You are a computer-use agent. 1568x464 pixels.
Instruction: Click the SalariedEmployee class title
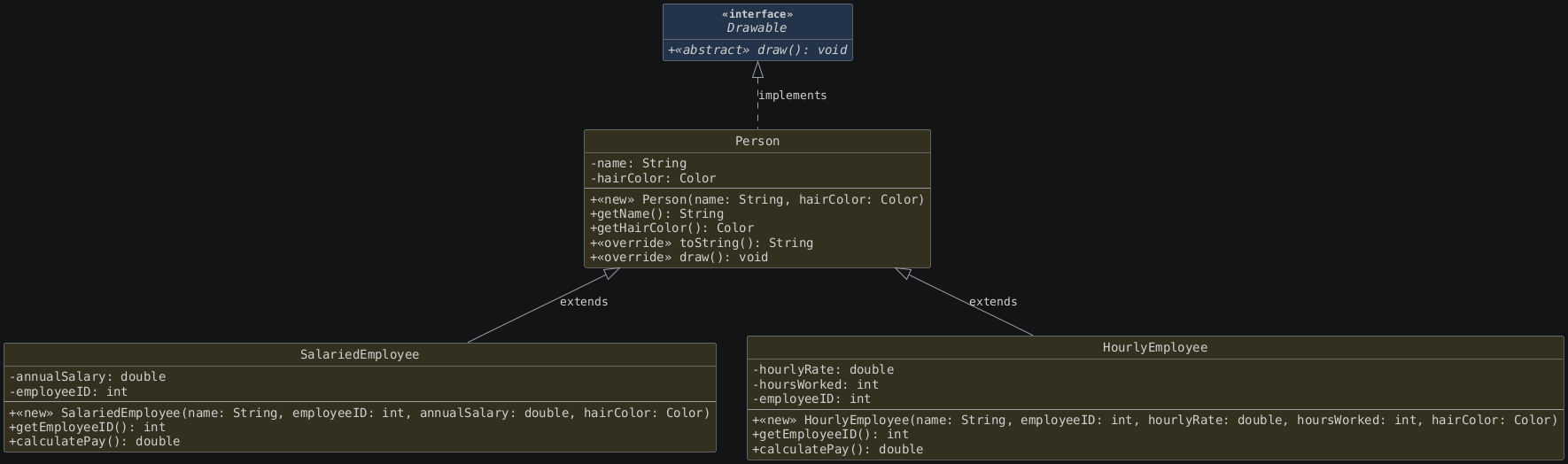point(360,355)
